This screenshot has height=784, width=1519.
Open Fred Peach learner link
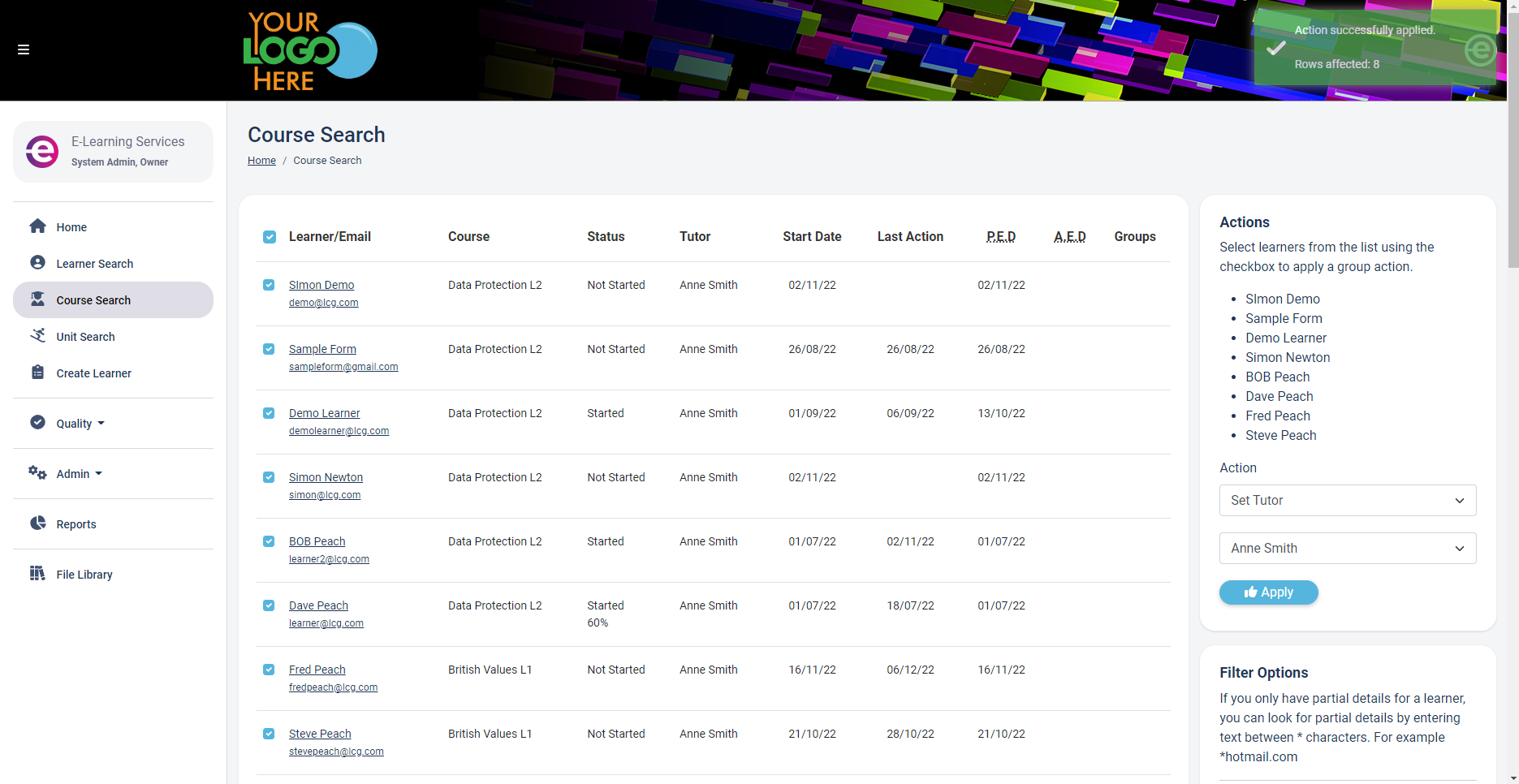[317, 670]
